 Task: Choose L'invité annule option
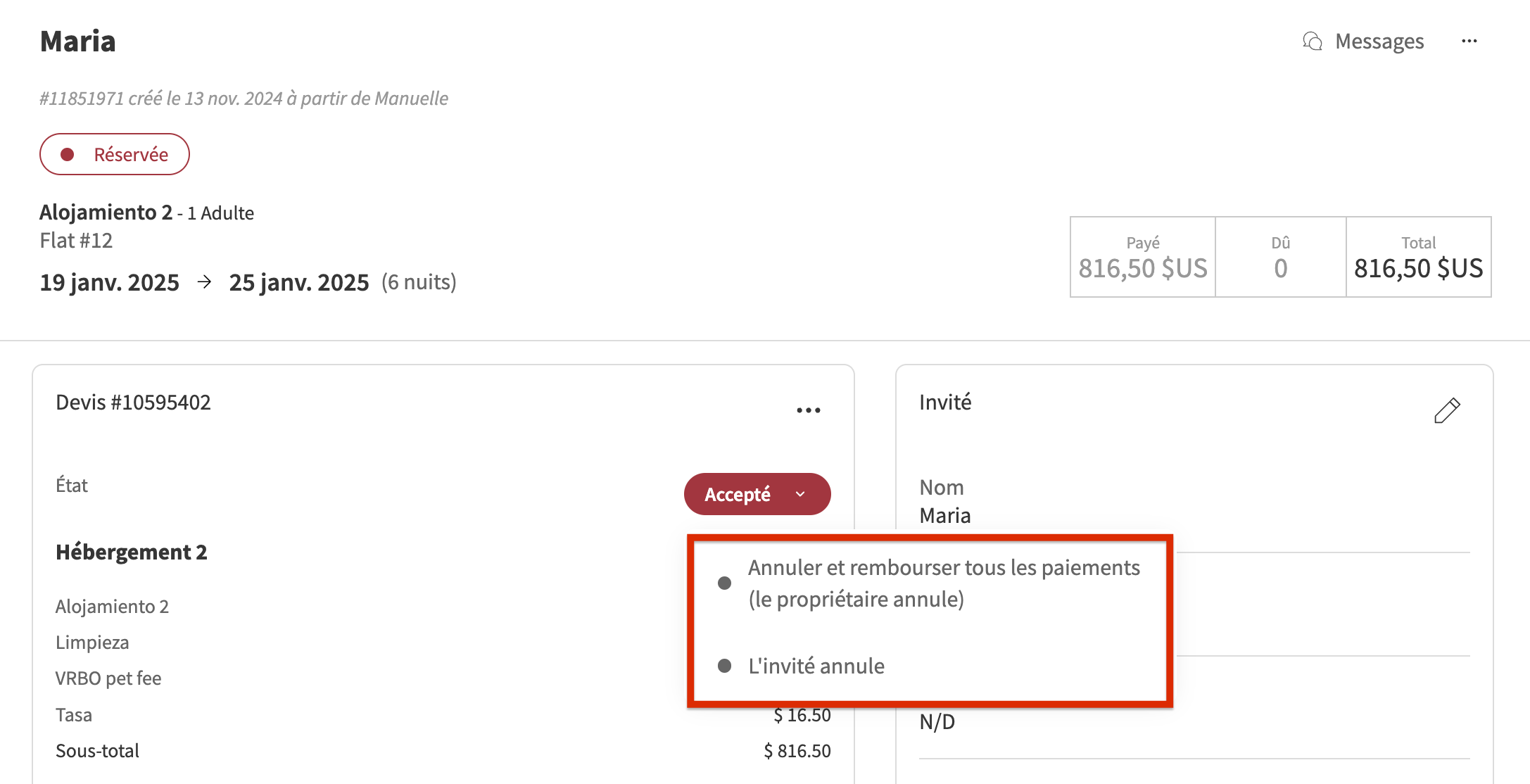click(x=816, y=666)
